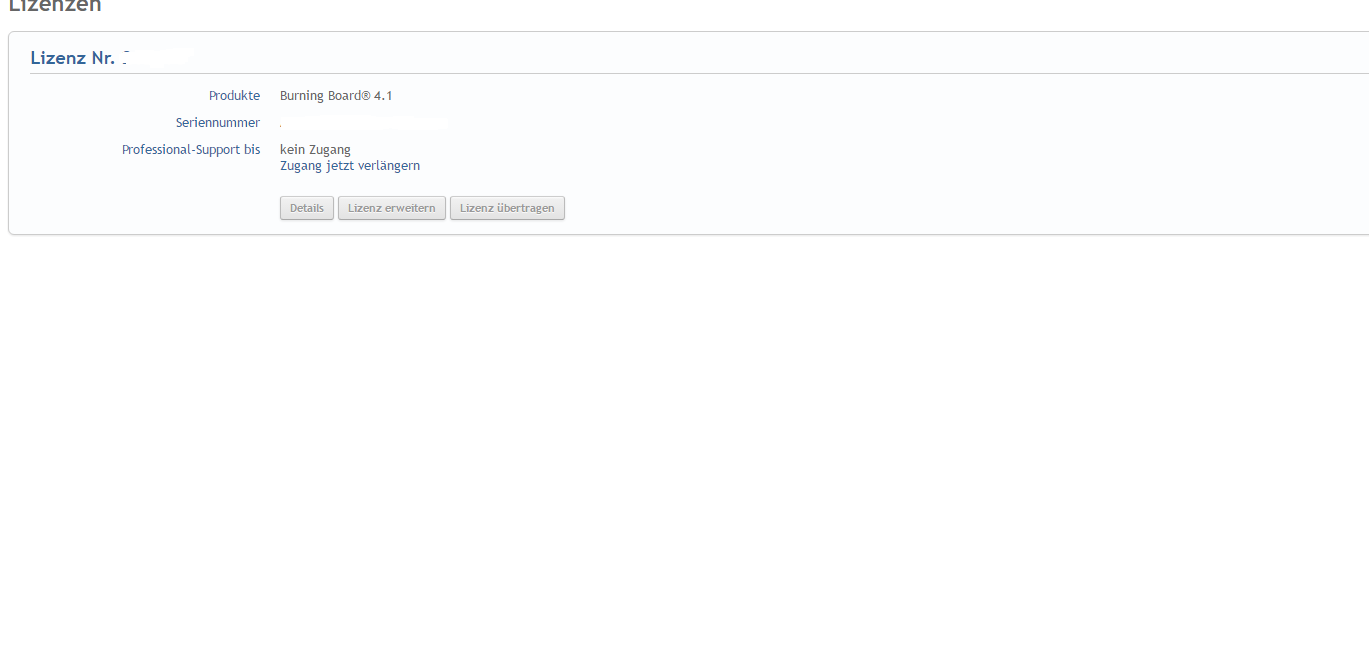
Task: Click the 'Professional-Support bis' label
Action: (191, 150)
